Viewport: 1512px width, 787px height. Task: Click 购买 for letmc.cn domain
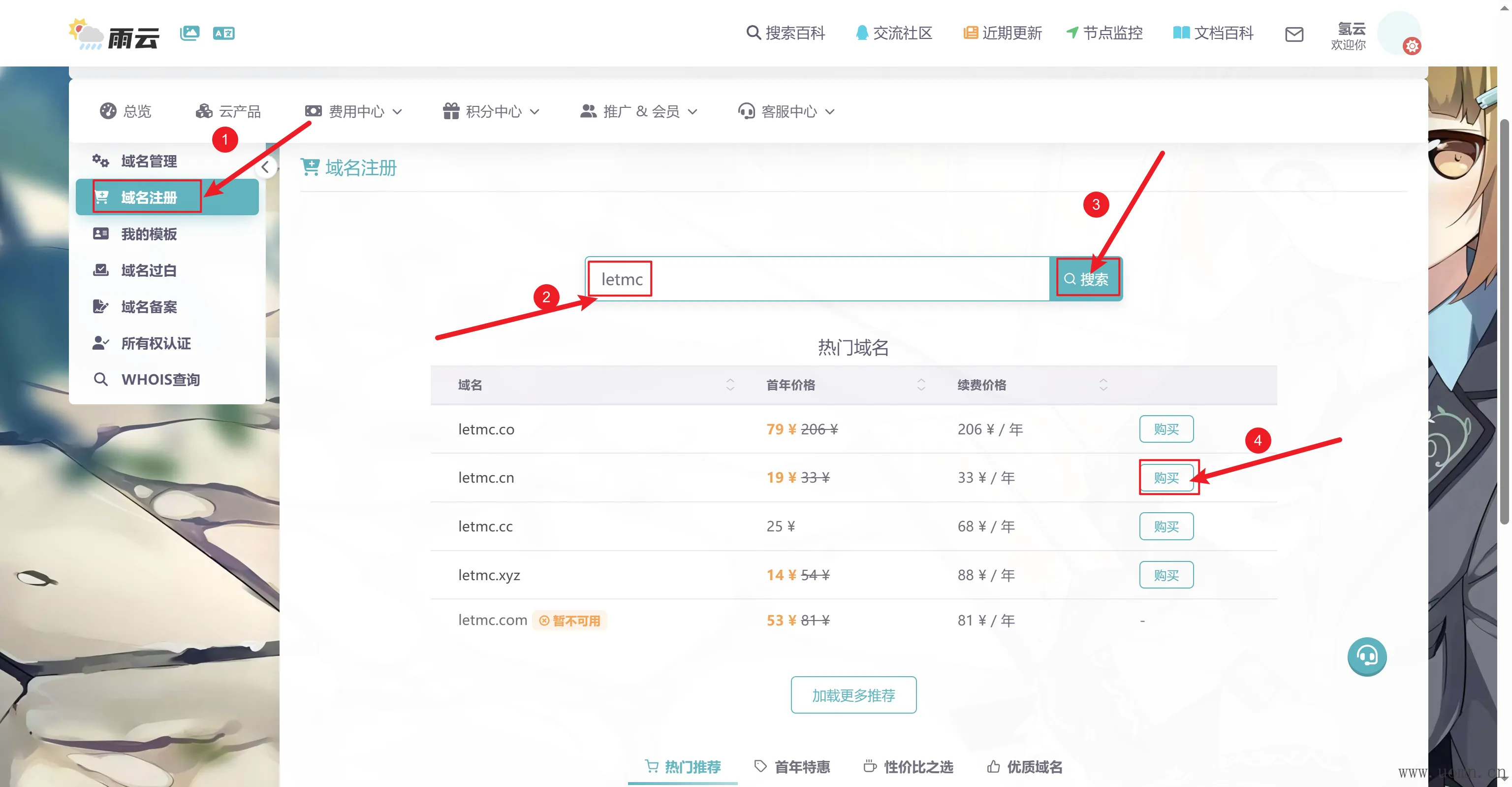(1165, 478)
